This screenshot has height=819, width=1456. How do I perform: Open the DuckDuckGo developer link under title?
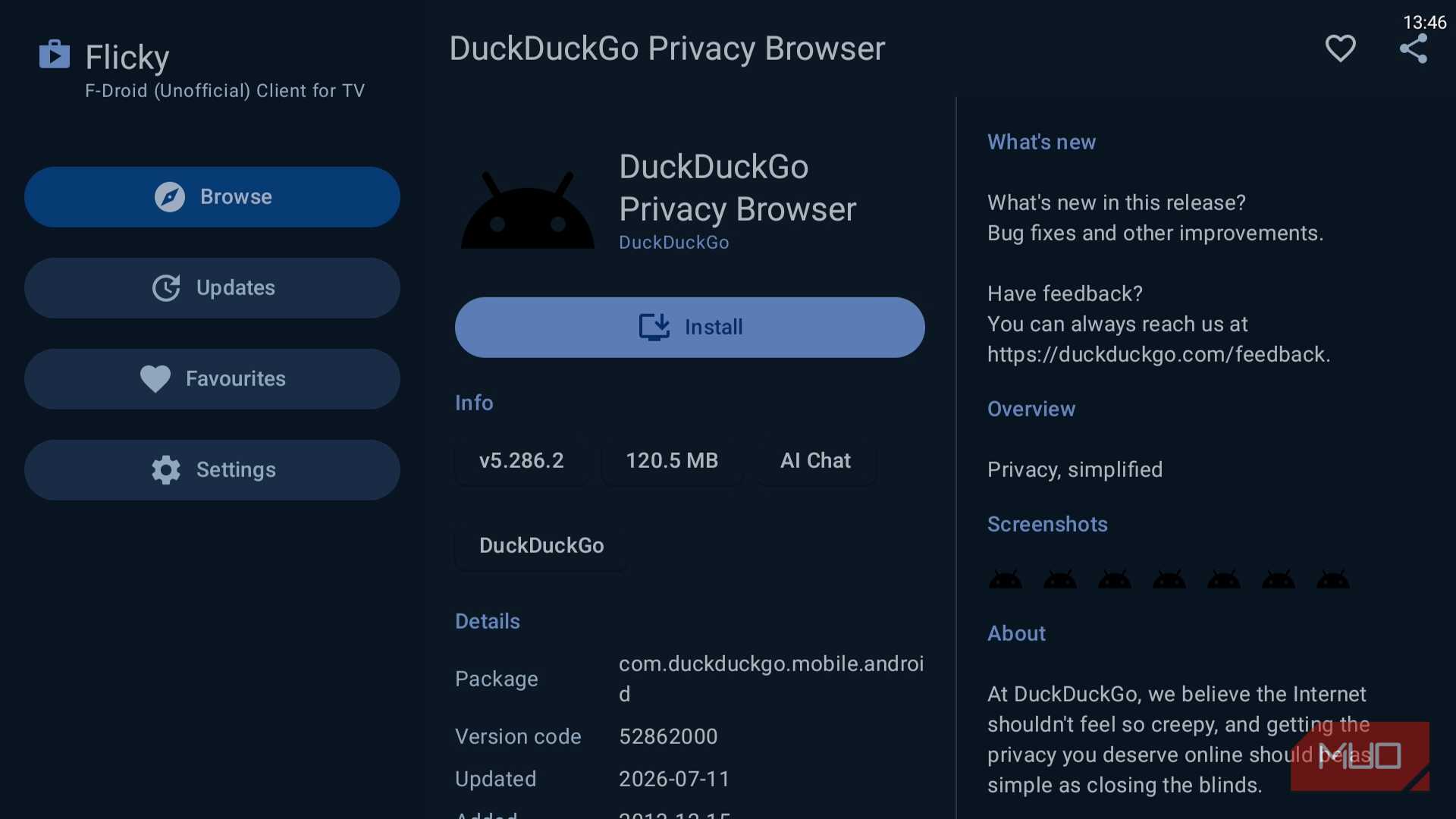[674, 243]
